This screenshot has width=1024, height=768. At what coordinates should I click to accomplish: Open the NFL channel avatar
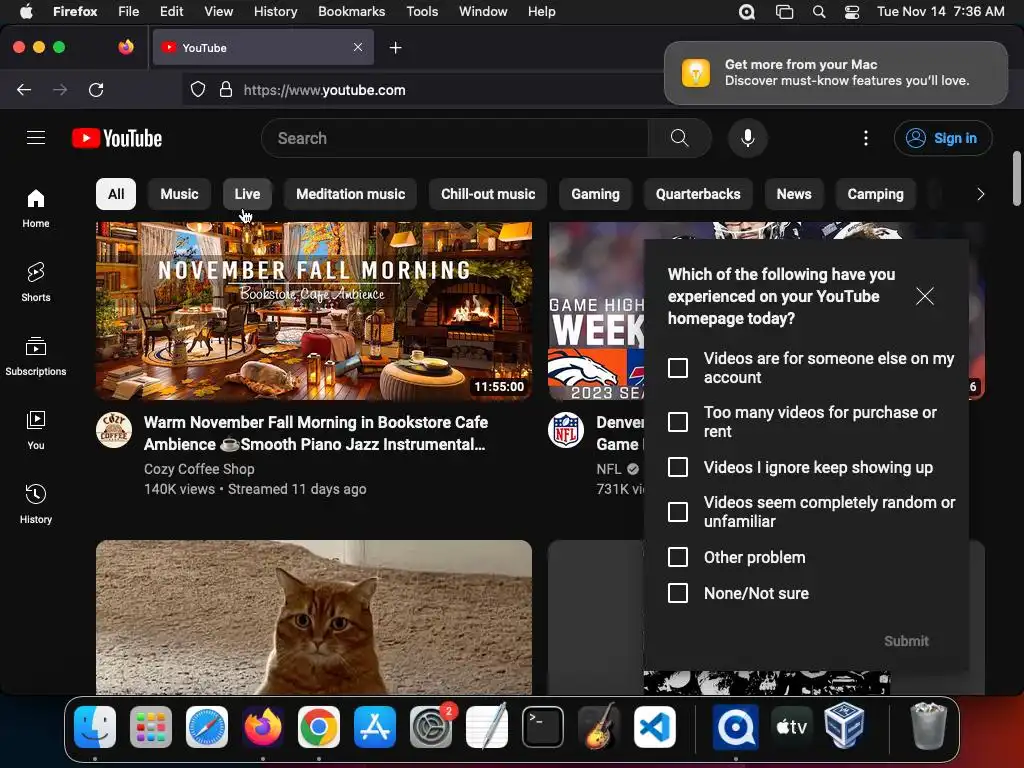coord(566,430)
